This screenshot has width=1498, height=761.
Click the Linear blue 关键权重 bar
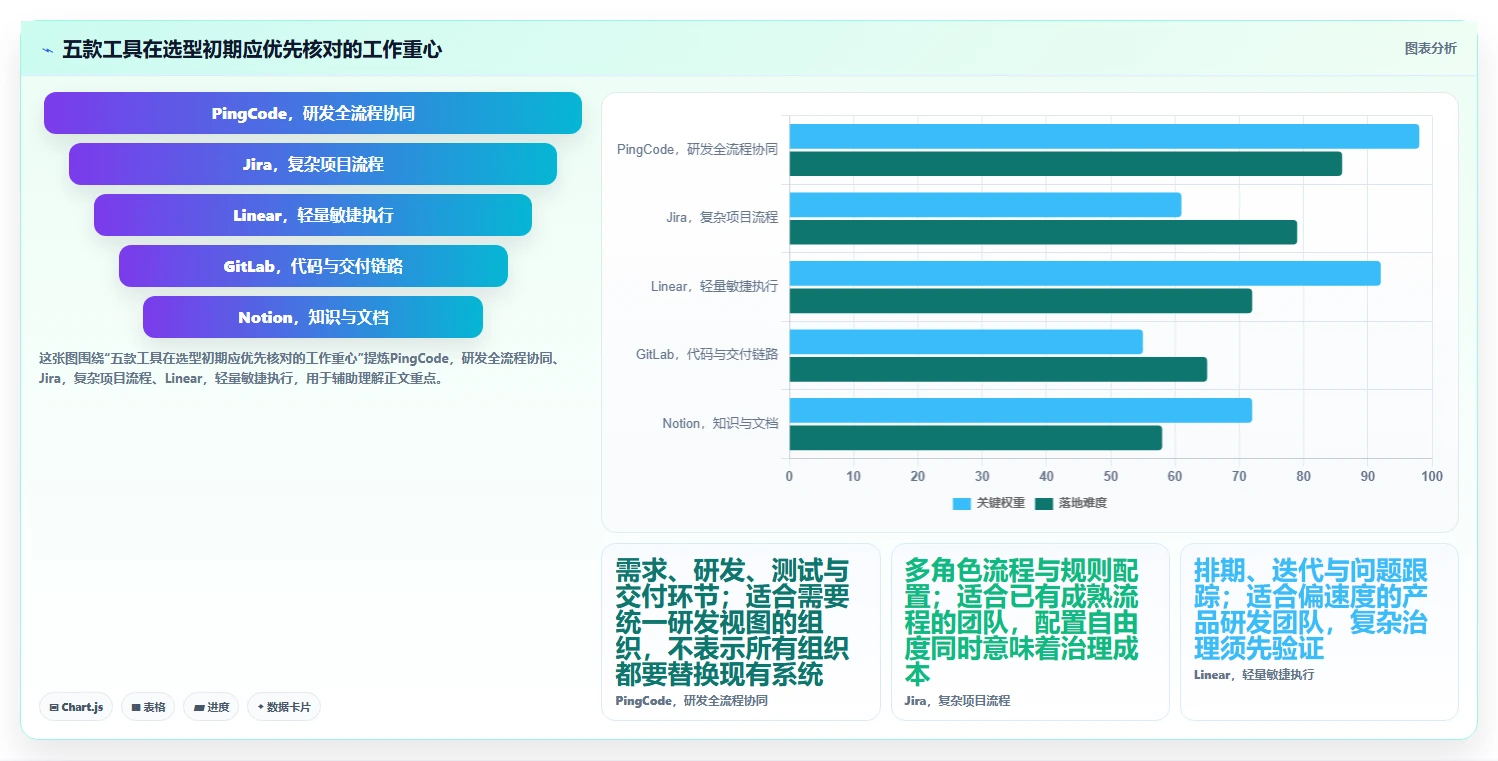point(1085,273)
